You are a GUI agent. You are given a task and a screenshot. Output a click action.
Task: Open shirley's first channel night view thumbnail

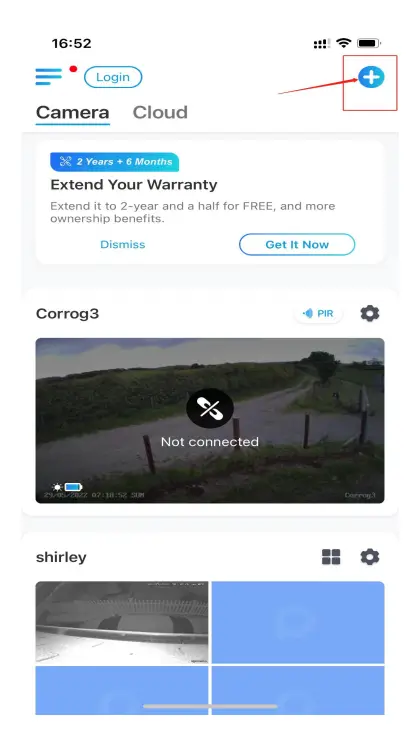pyautogui.click(x=122, y=622)
